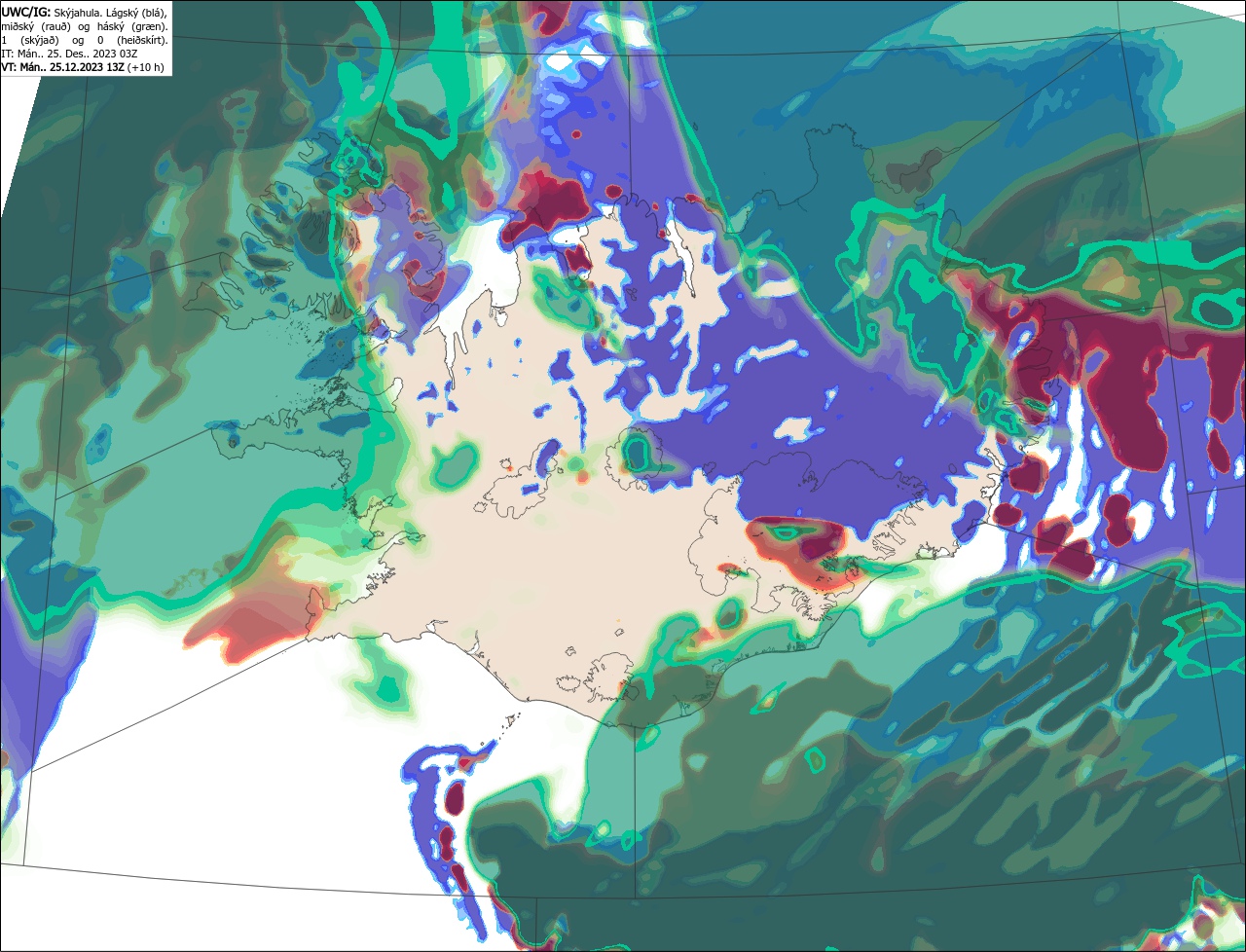Click the '1 (skýjað)' legend text

click(x=30, y=41)
